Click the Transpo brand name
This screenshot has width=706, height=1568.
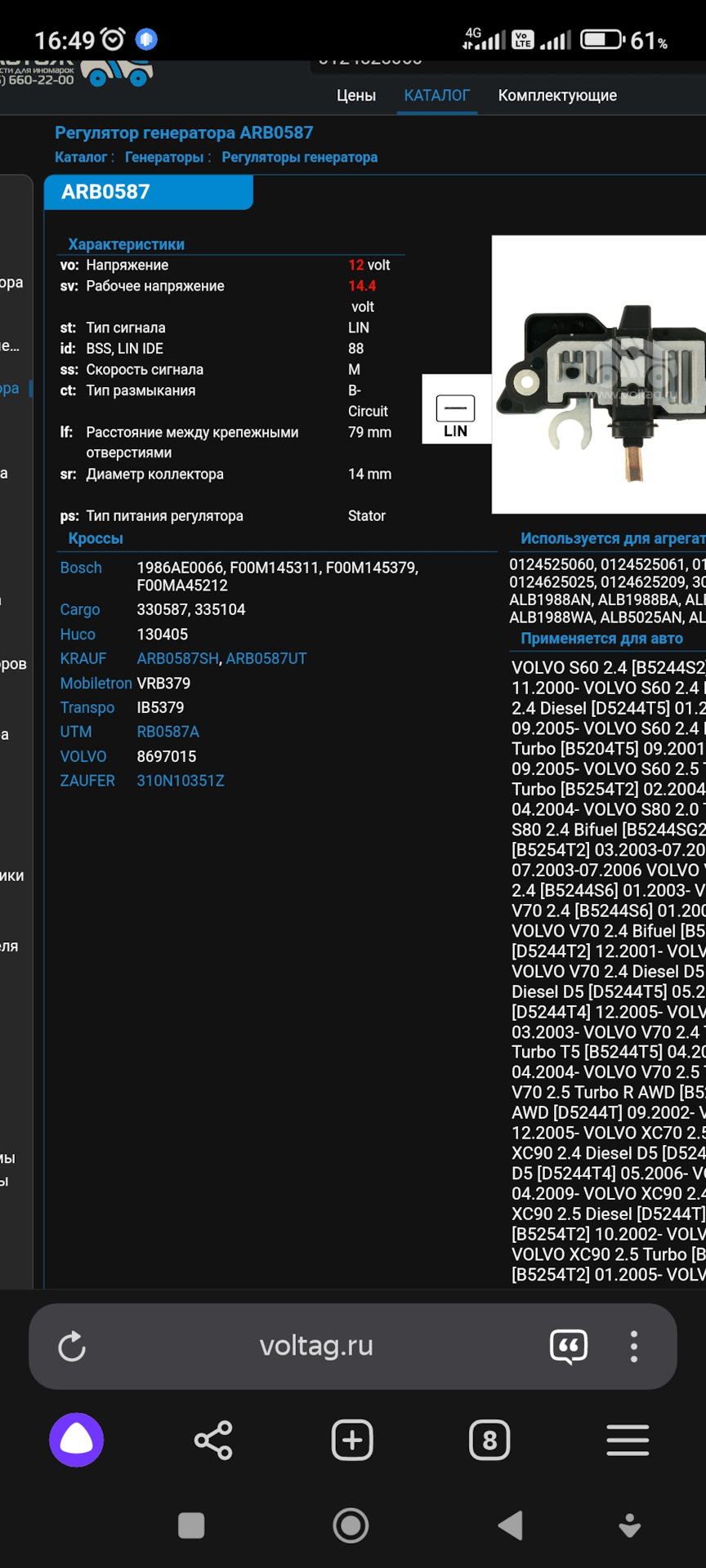[x=87, y=707]
